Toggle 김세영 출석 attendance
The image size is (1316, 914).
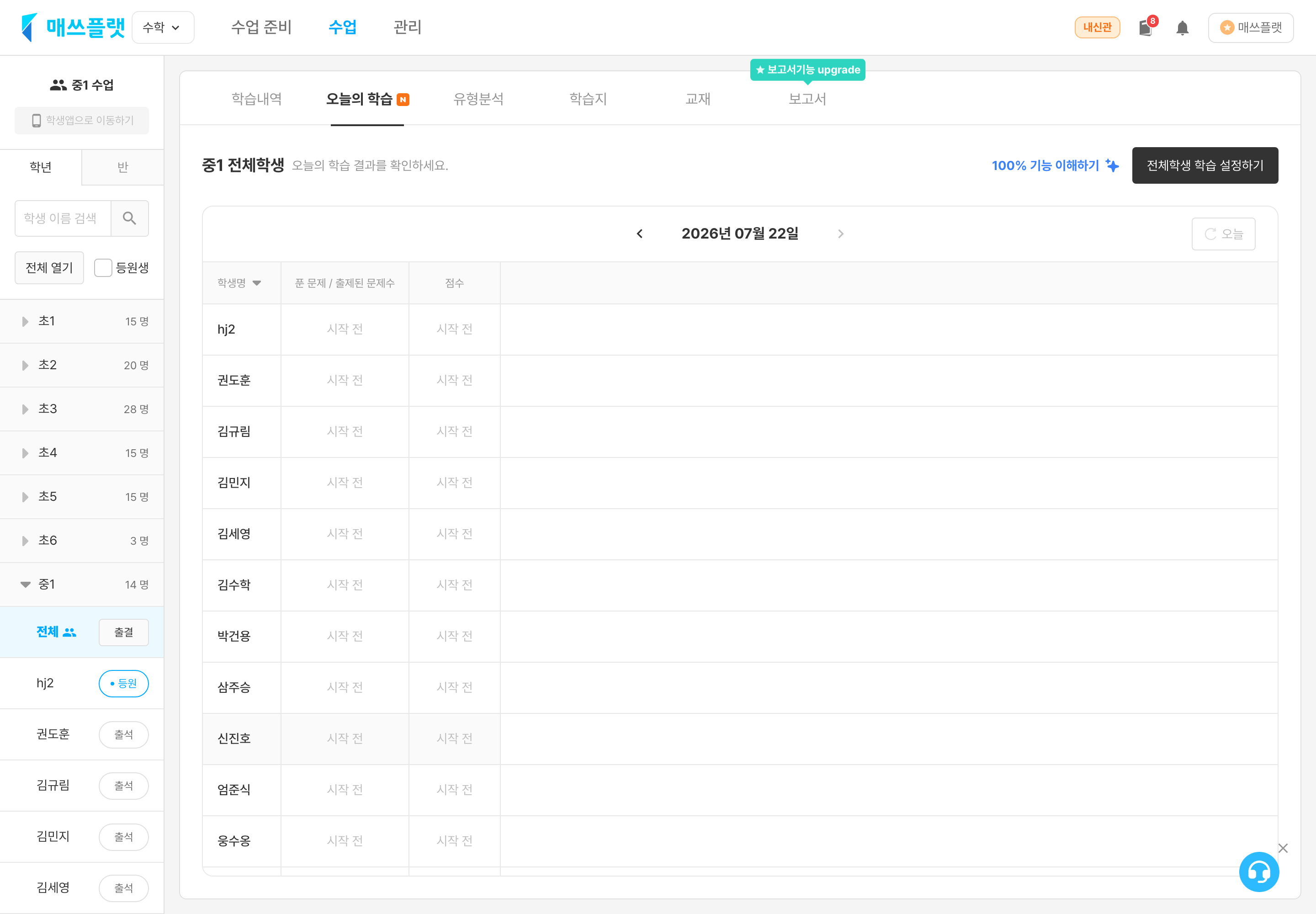(124, 887)
